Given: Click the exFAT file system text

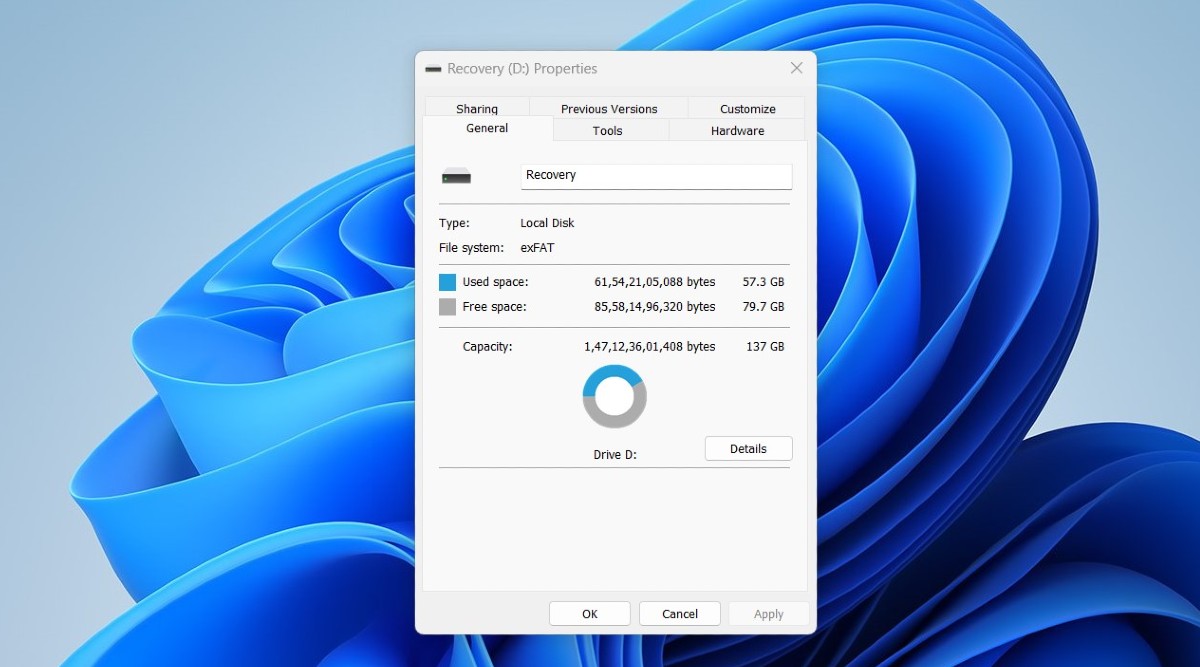Looking at the screenshot, I should point(537,247).
